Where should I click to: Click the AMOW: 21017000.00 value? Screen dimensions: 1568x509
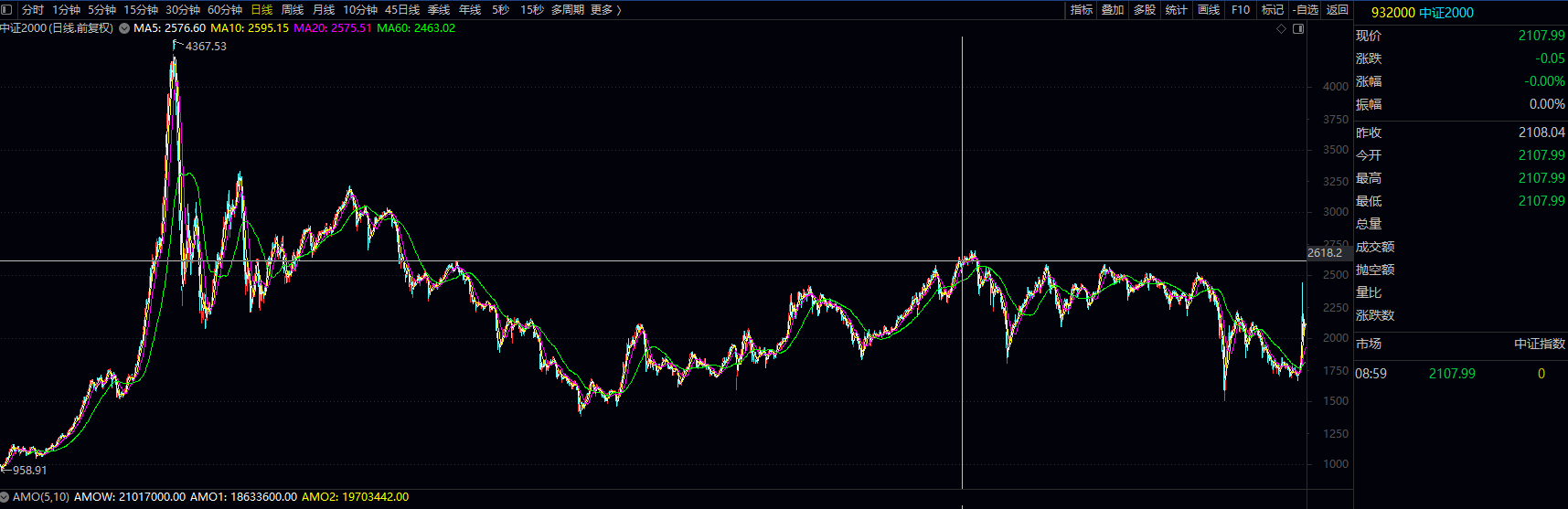(x=130, y=497)
